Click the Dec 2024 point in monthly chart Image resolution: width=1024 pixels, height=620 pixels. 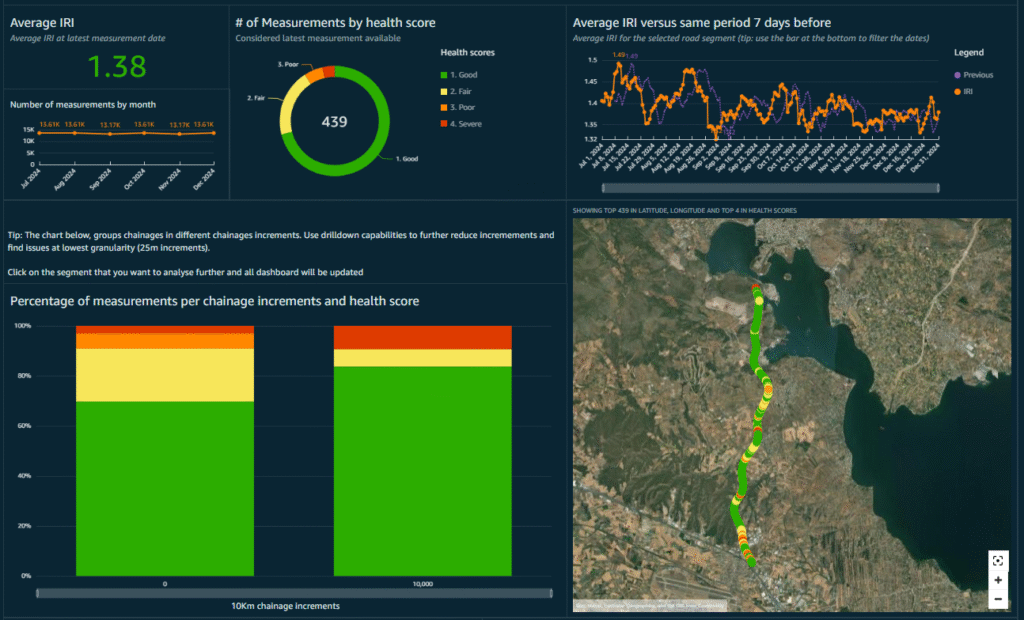click(x=214, y=133)
